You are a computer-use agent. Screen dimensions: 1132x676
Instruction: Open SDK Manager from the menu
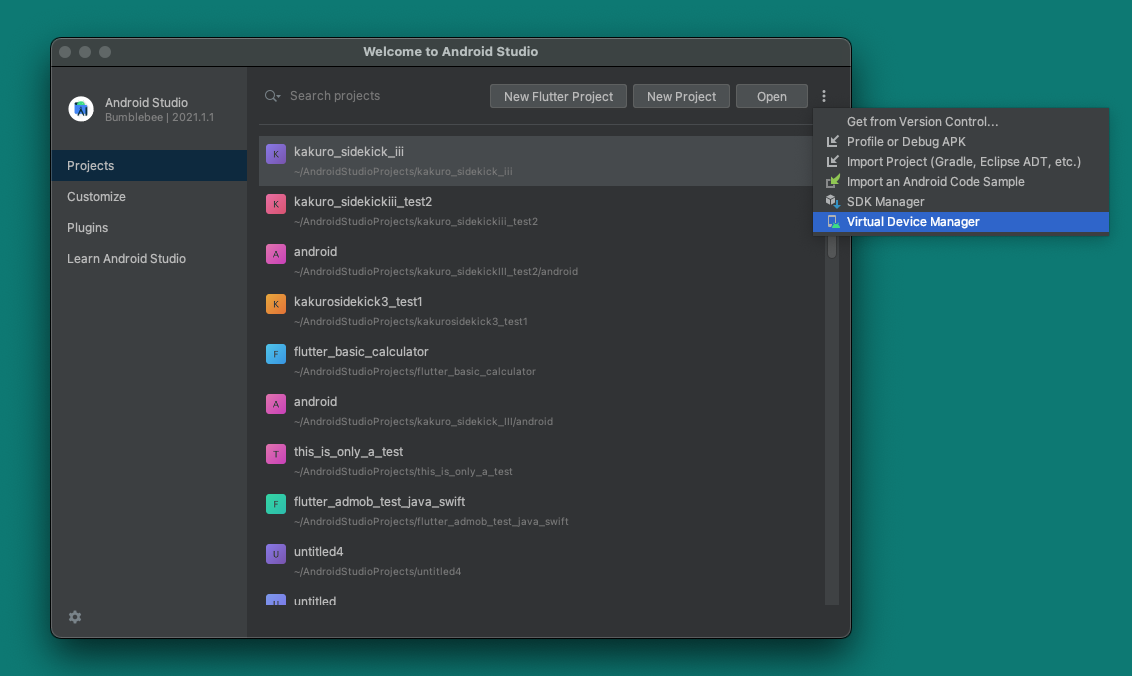point(961,202)
